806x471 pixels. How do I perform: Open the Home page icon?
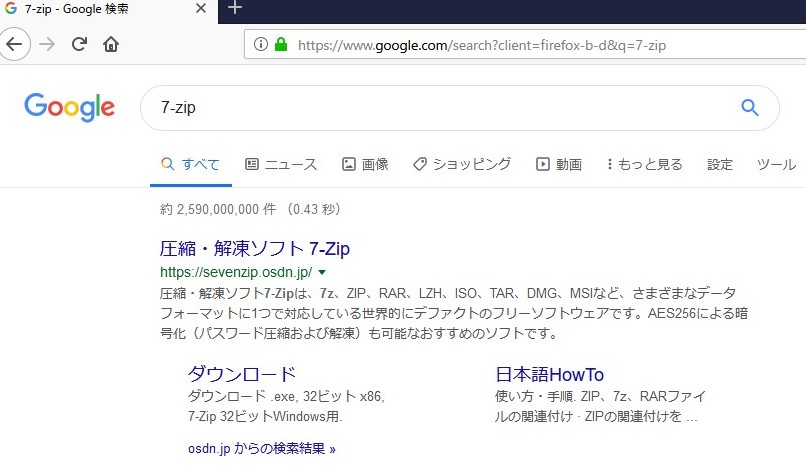pyautogui.click(x=111, y=44)
